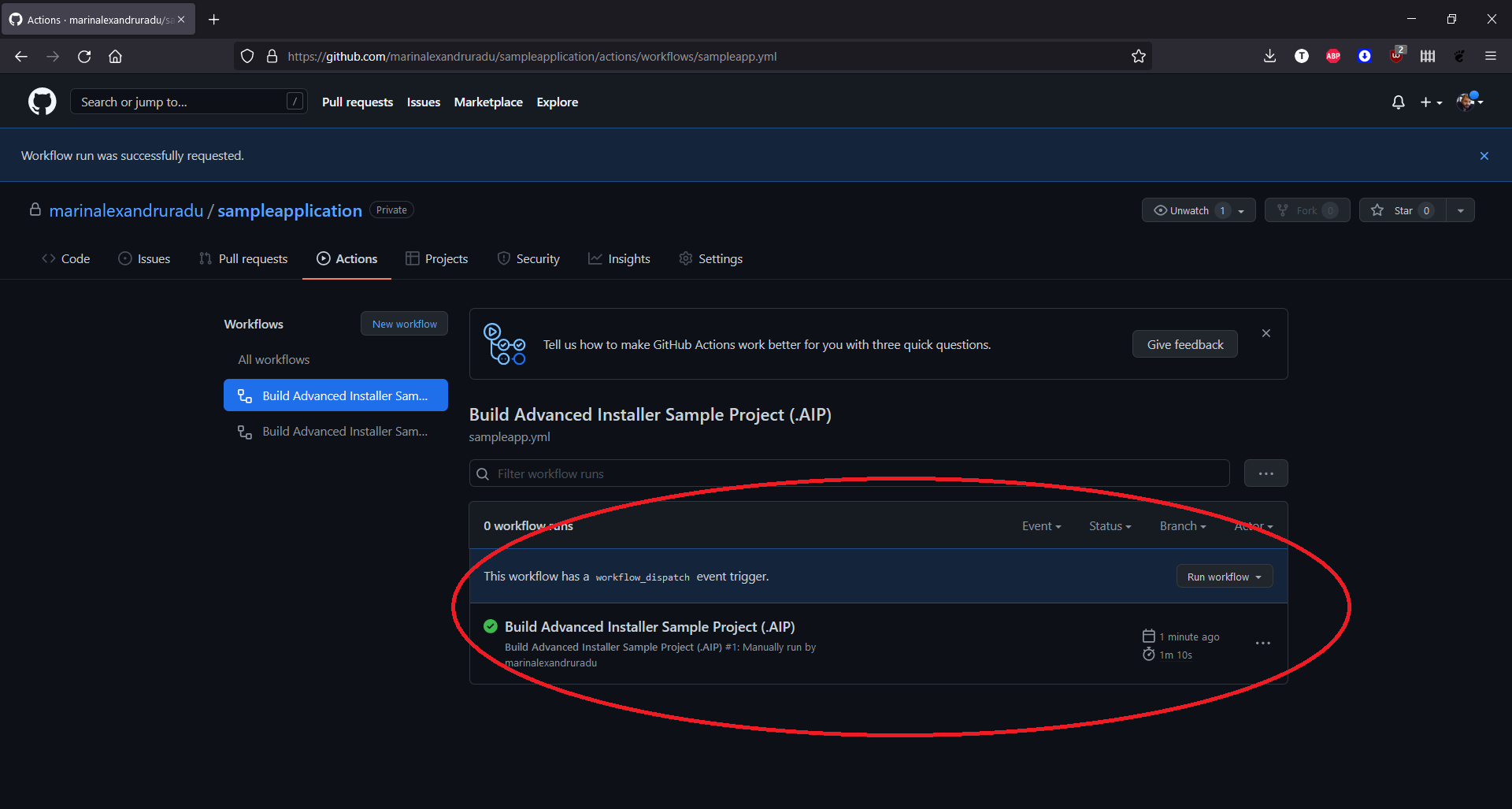The width and height of the screenshot is (1512, 809).
Task: Open the browser hamburger menu
Action: point(1490,56)
